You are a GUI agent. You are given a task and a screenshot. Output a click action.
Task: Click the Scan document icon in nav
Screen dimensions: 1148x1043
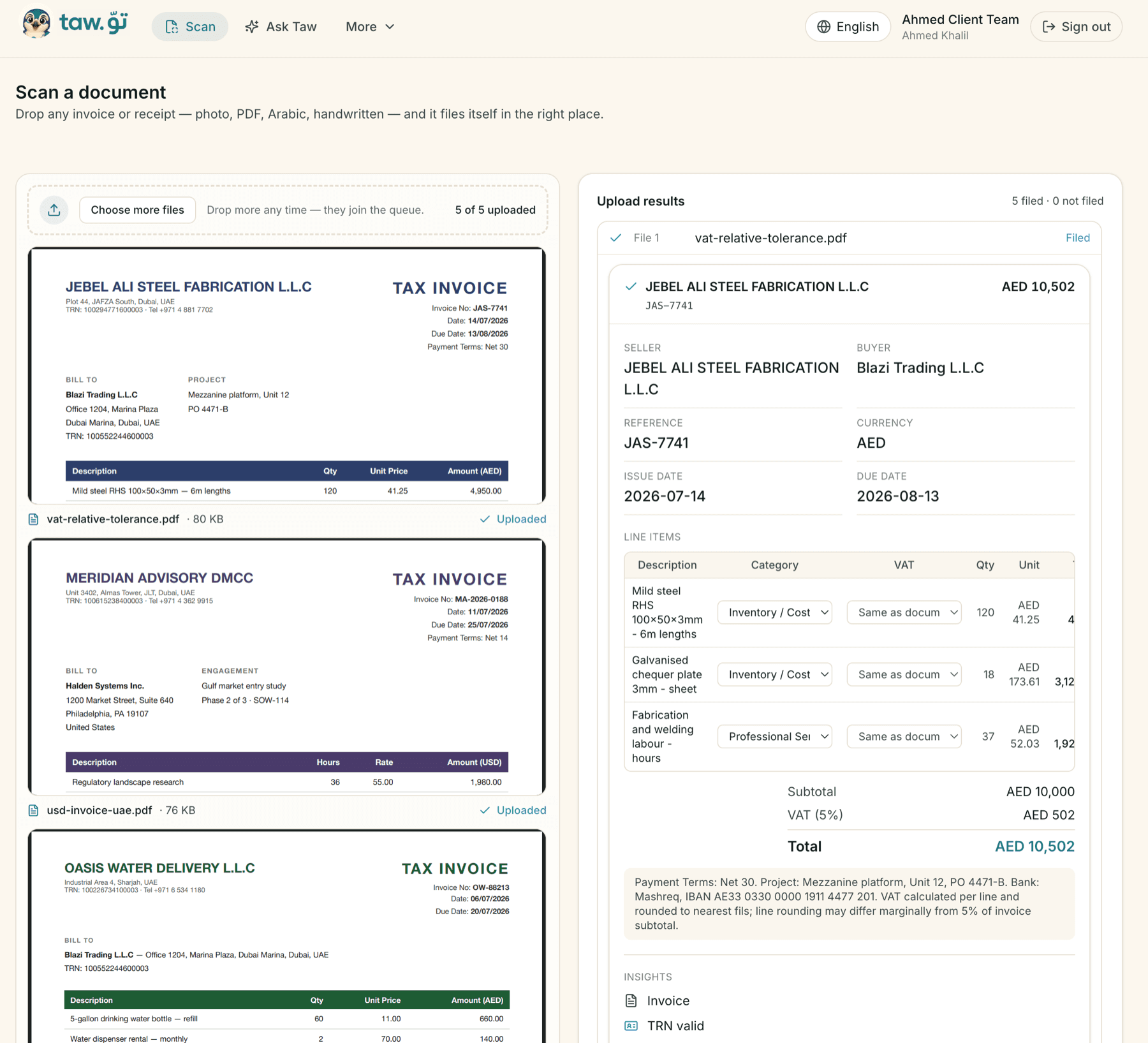point(172,27)
